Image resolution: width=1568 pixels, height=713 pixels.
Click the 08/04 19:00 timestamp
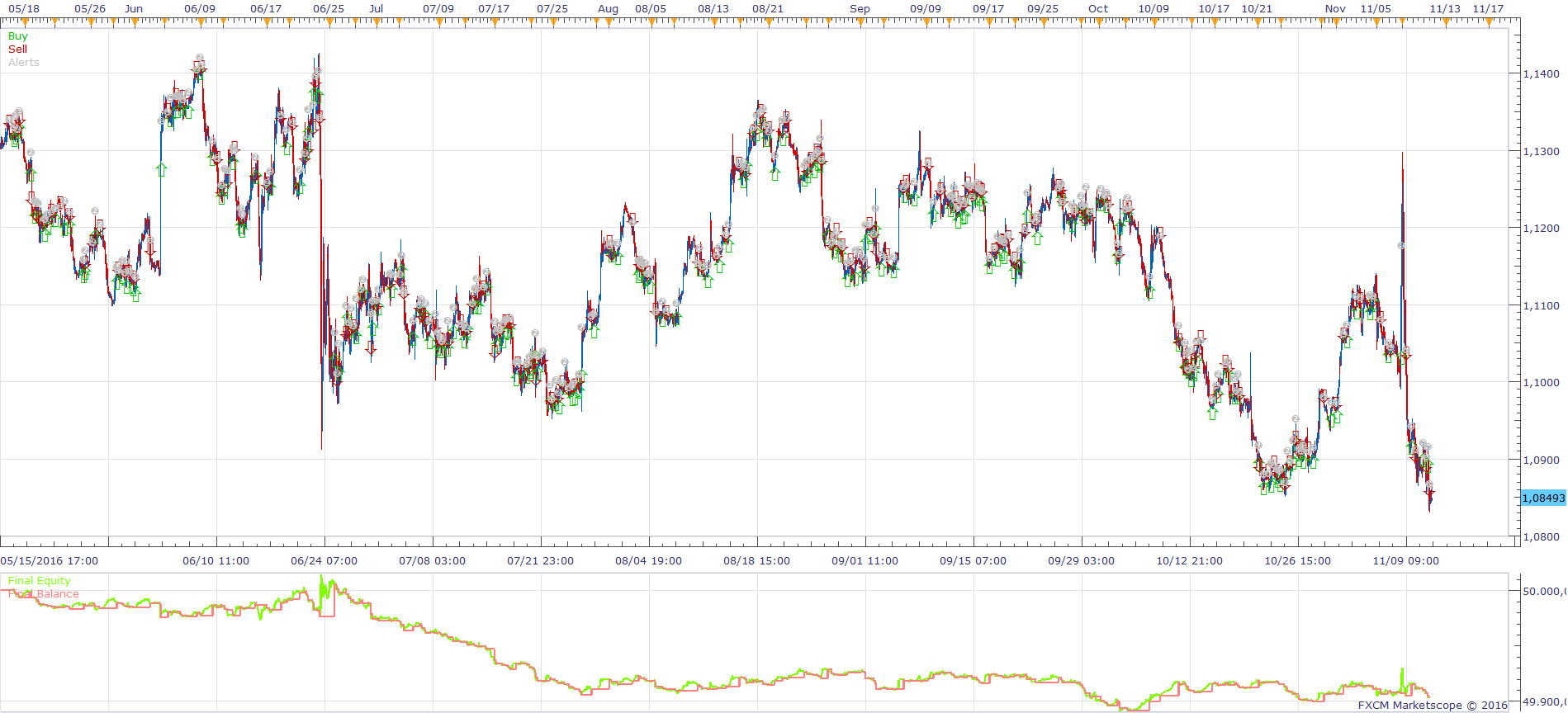point(648,561)
